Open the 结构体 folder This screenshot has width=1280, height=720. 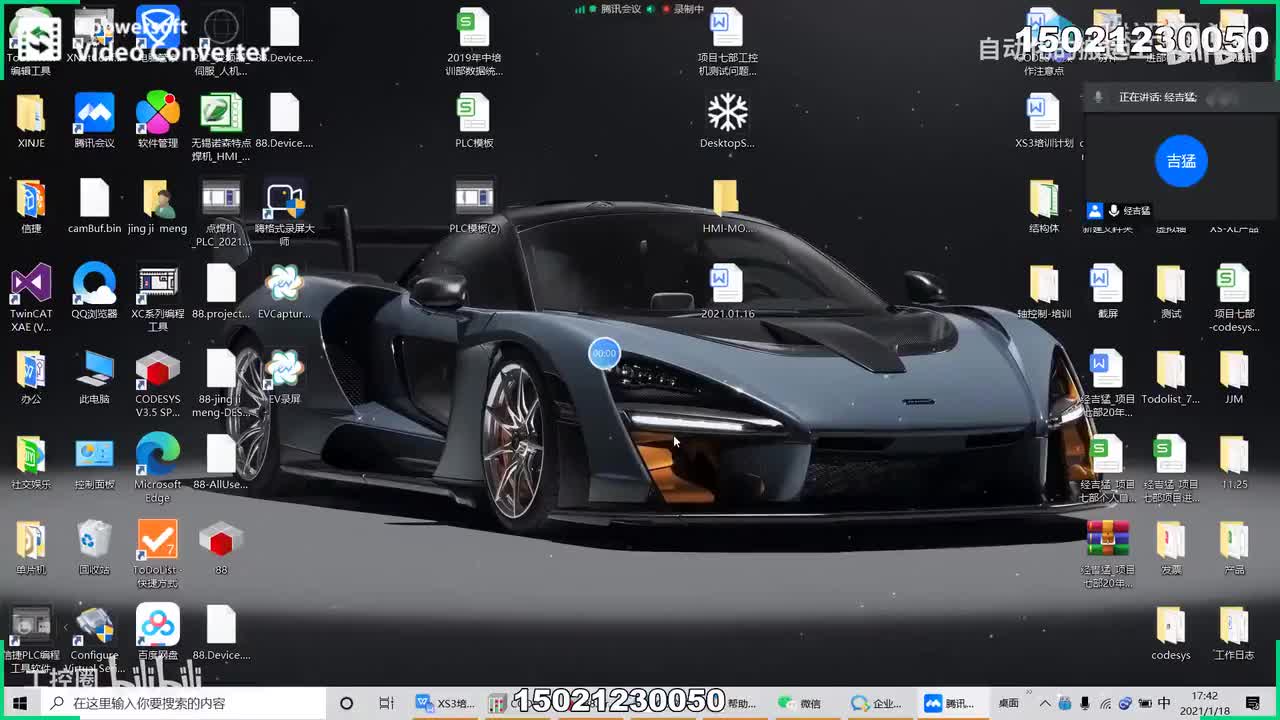(1043, 206)
